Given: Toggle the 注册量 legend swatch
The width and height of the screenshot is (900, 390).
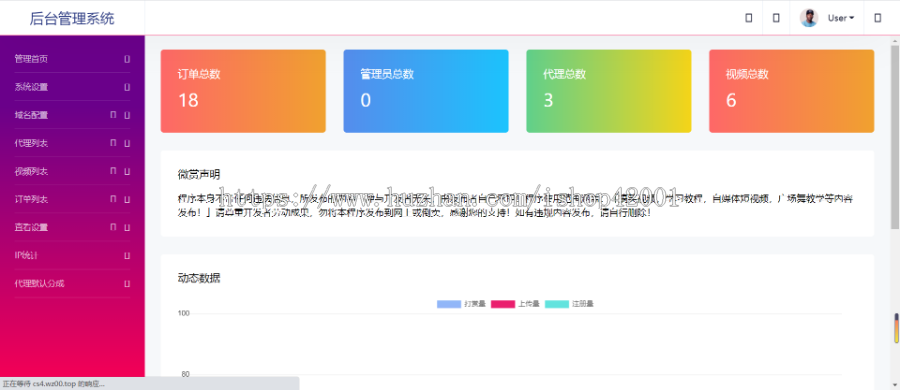Looking at the screenshot, I should point(557,304).
